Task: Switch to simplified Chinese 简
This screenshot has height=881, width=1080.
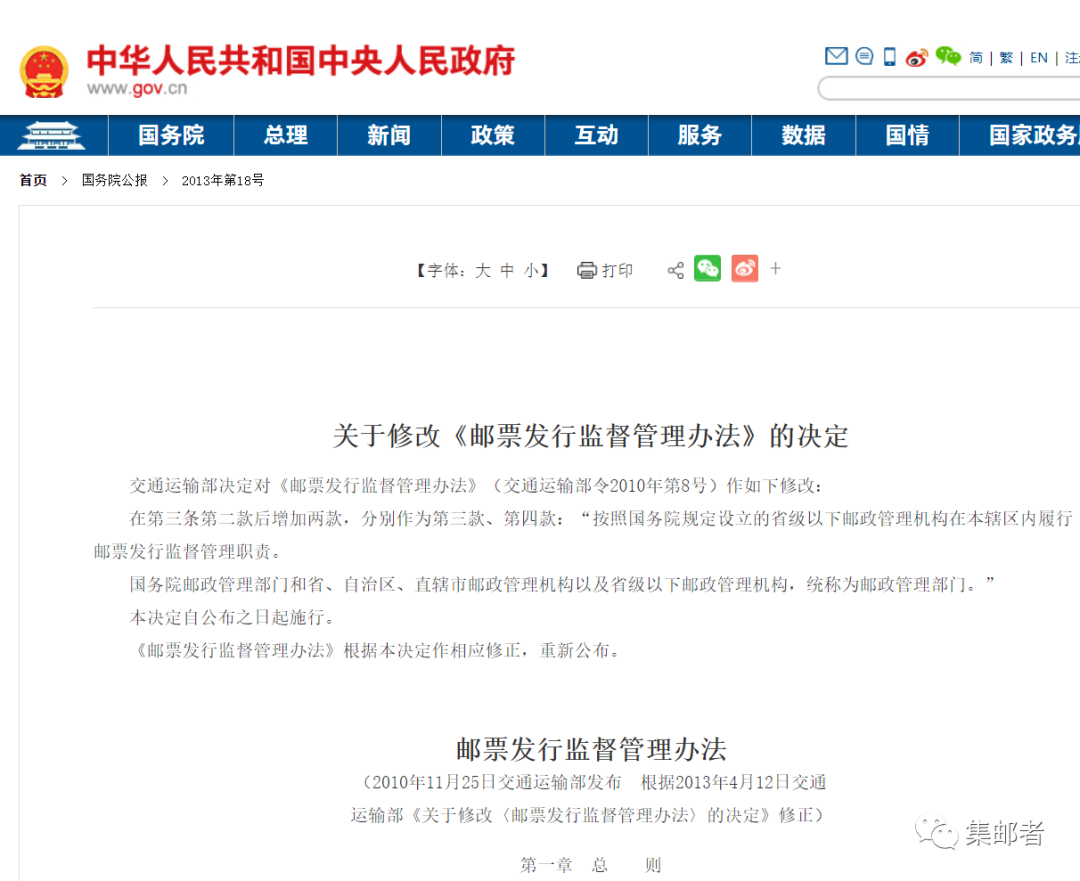Action: 976,58
